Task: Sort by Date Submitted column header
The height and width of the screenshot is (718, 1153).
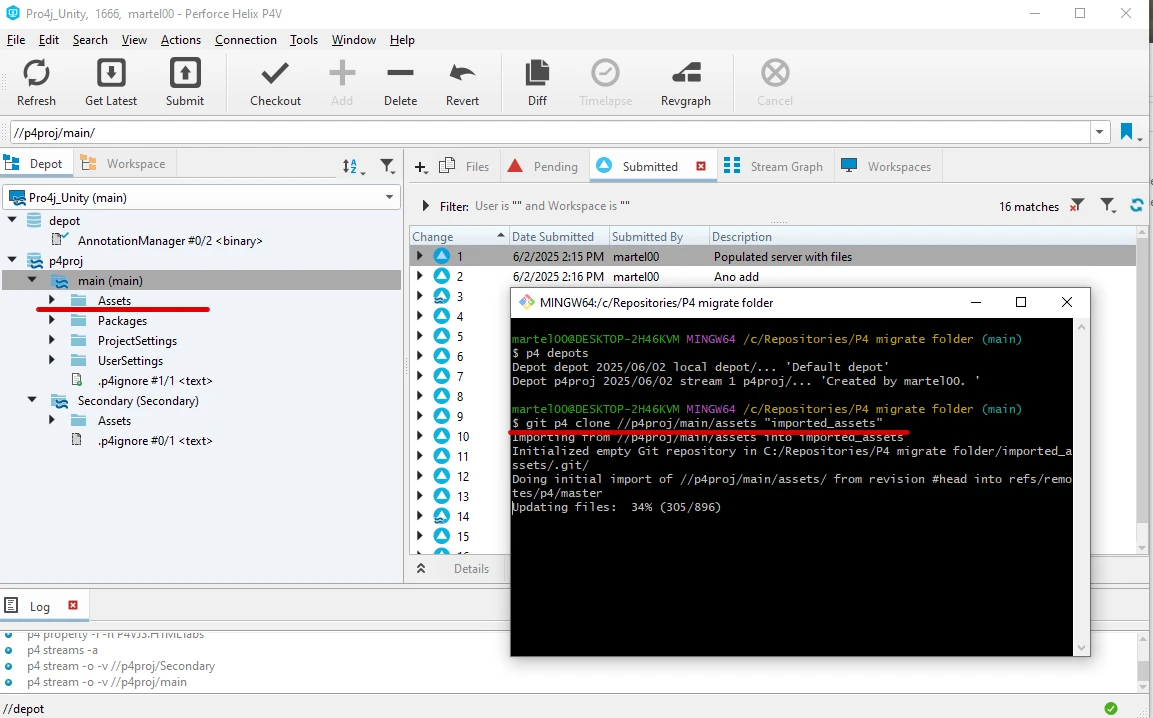Action: tap(552, 237)
